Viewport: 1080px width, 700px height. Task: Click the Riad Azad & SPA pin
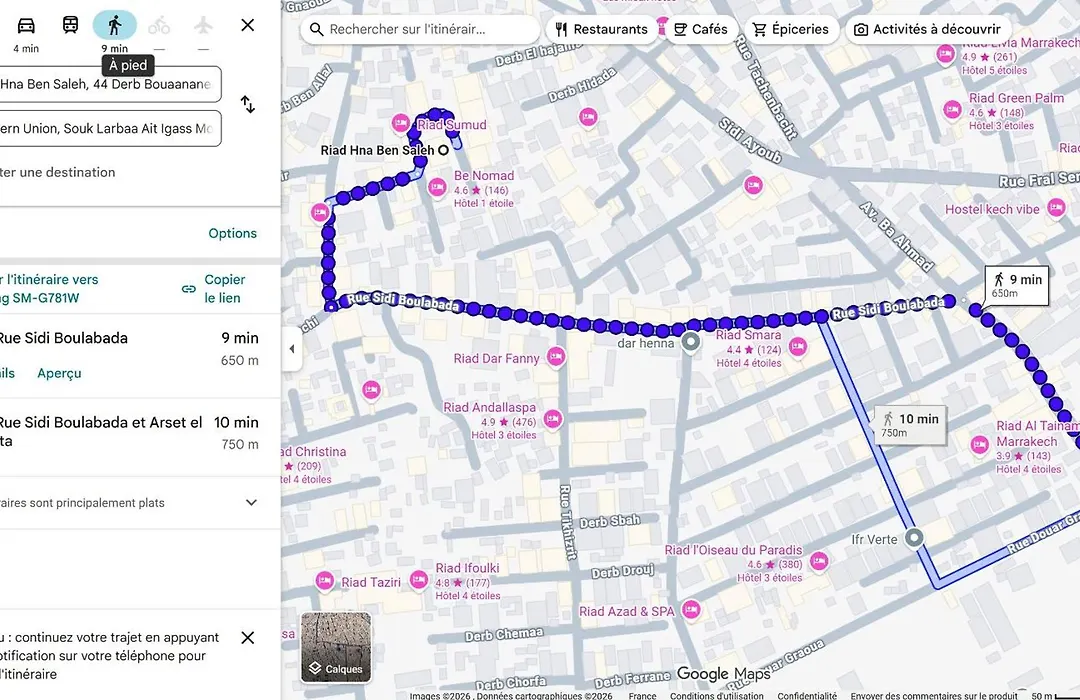coord(692,610)
